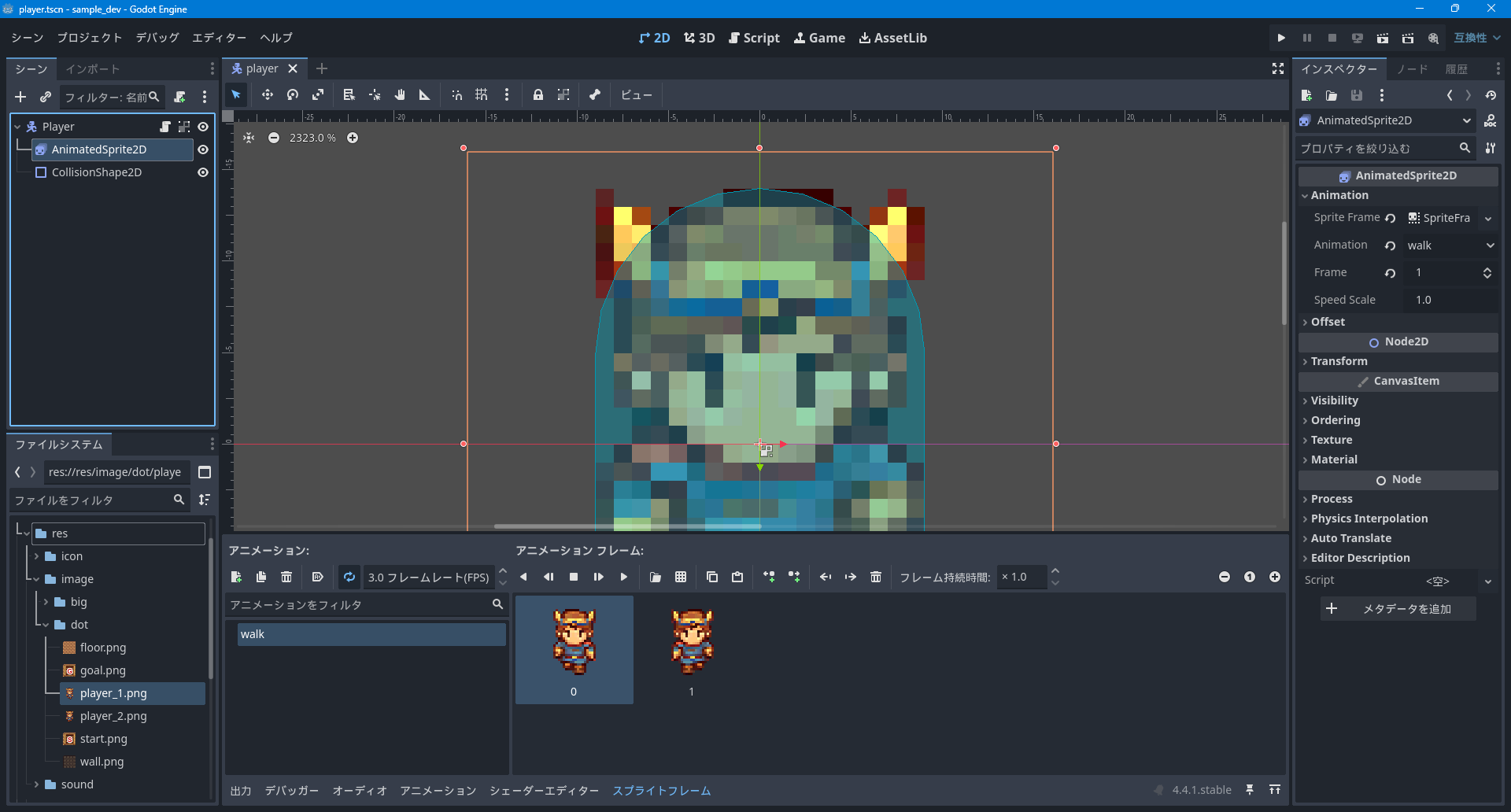The height and width of the screenshot is (812, 1511).
Task: Expand the Transform section
Action: pos(1338,361)
